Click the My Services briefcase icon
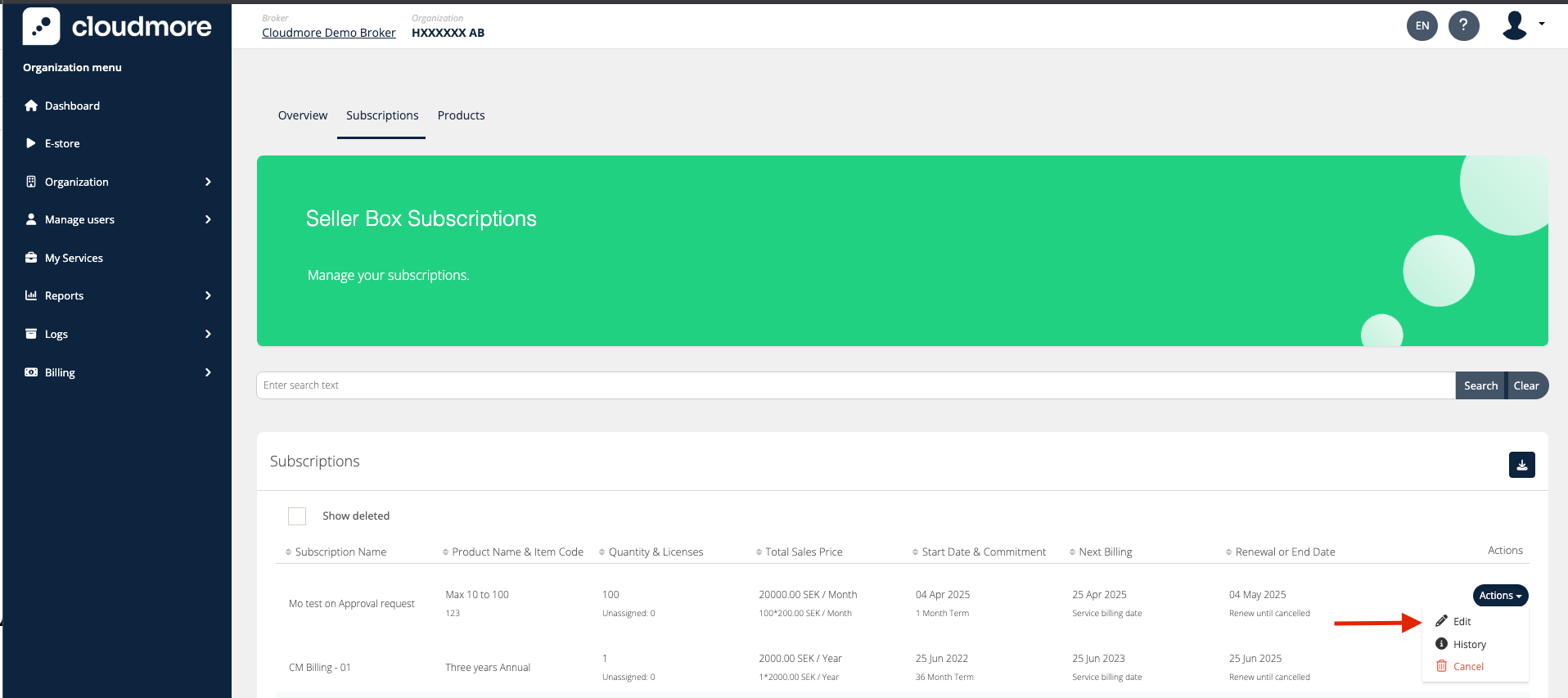 click(31, 258)
